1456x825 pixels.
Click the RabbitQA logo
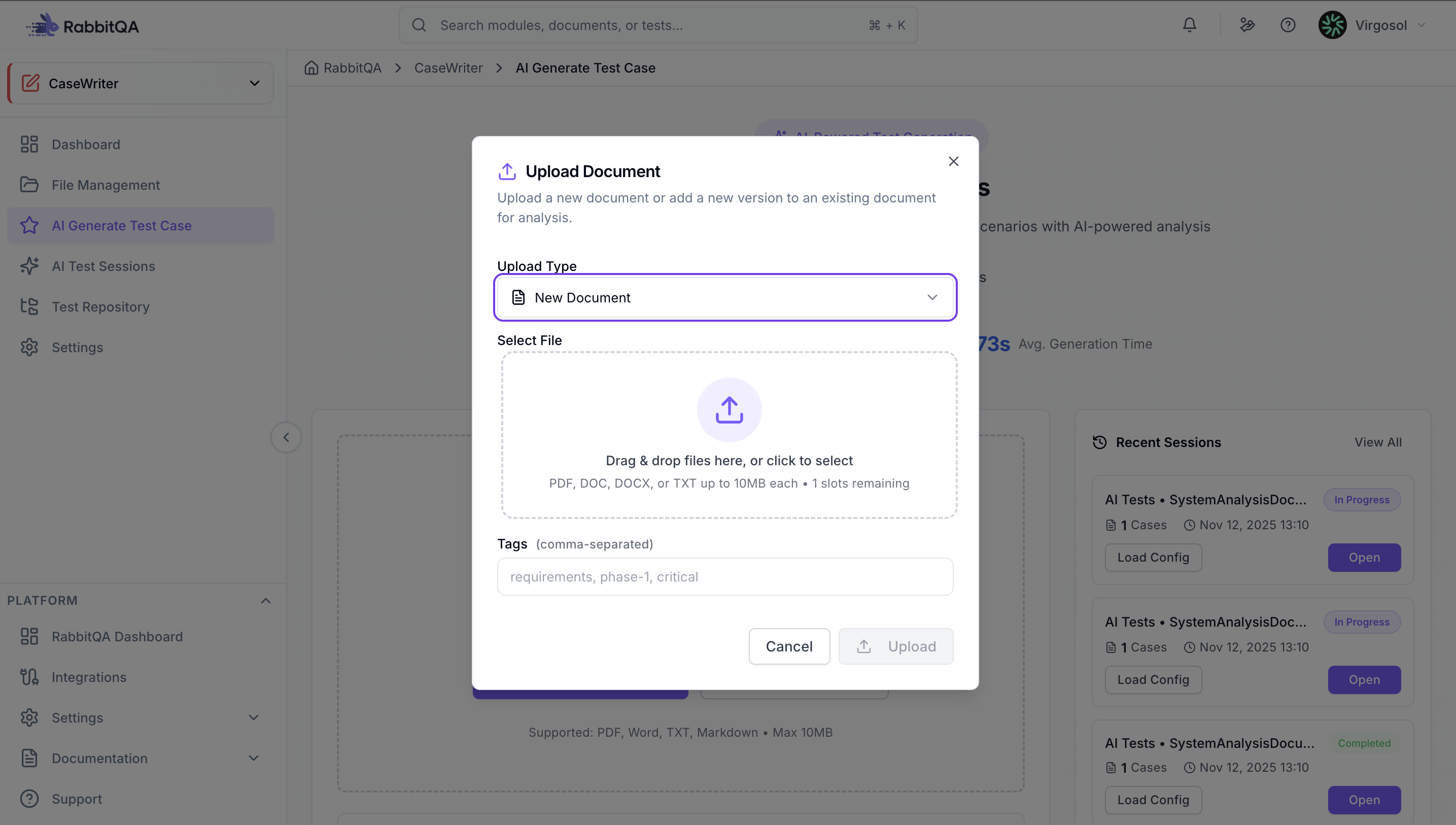pyautogui.click(x=82, y=25)
